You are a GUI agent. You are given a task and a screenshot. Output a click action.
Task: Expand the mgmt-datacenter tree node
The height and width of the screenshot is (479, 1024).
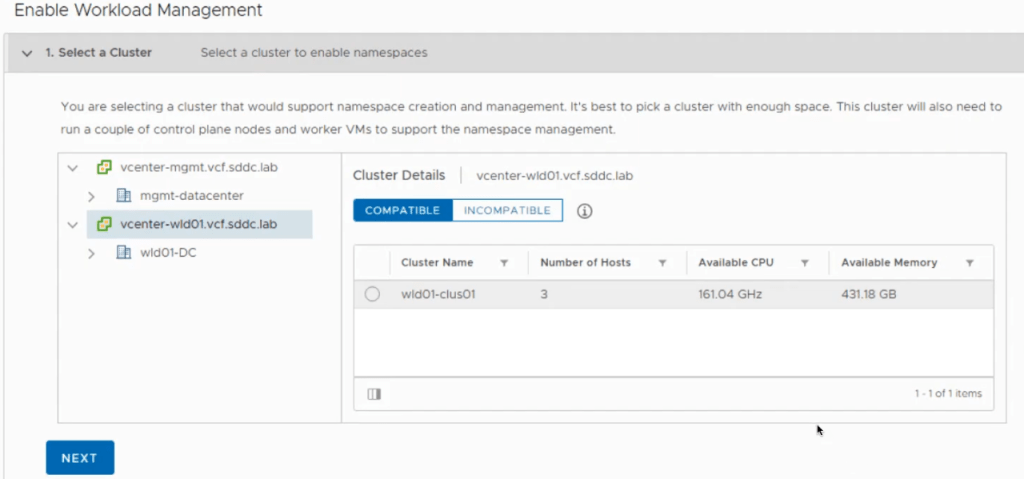click(x=91, y=196)
